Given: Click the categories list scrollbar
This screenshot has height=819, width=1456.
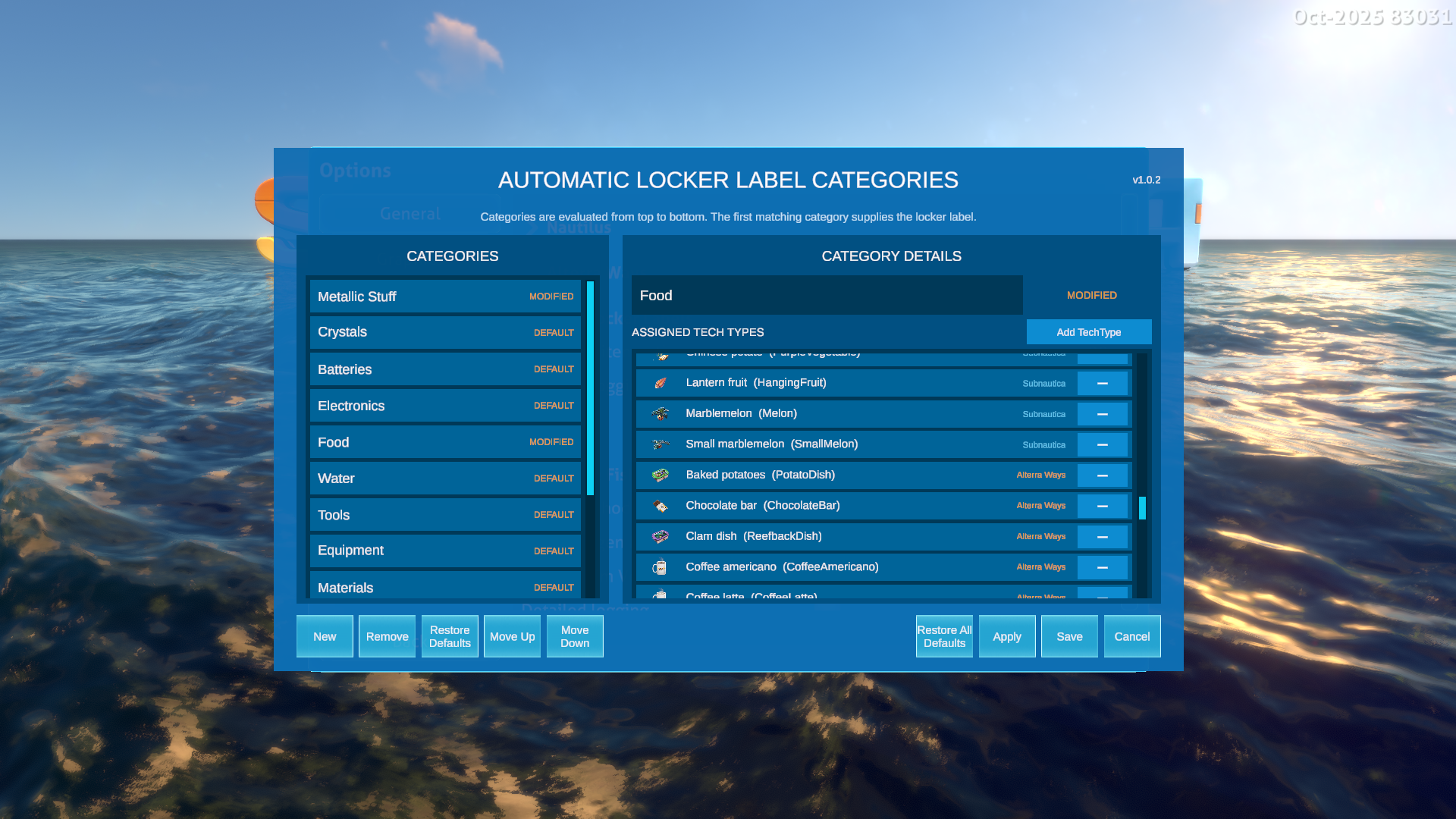Looking at the screenshot, I should click(x=590, y=388).
